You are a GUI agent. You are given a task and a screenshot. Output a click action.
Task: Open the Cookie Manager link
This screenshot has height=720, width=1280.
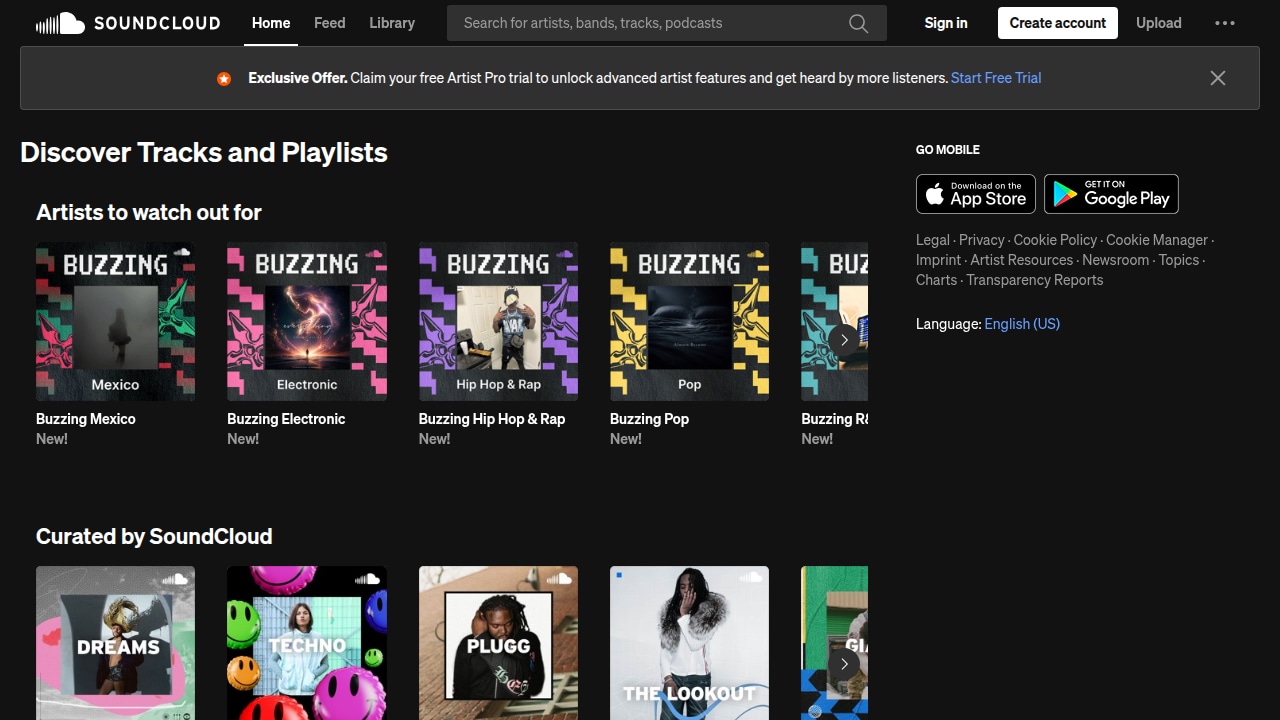pos(1157,240)
